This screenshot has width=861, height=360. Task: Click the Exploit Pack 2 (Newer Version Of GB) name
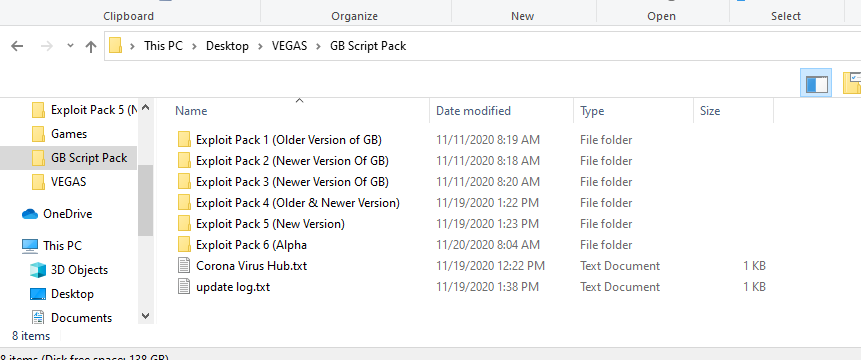[x=292, y=161]
